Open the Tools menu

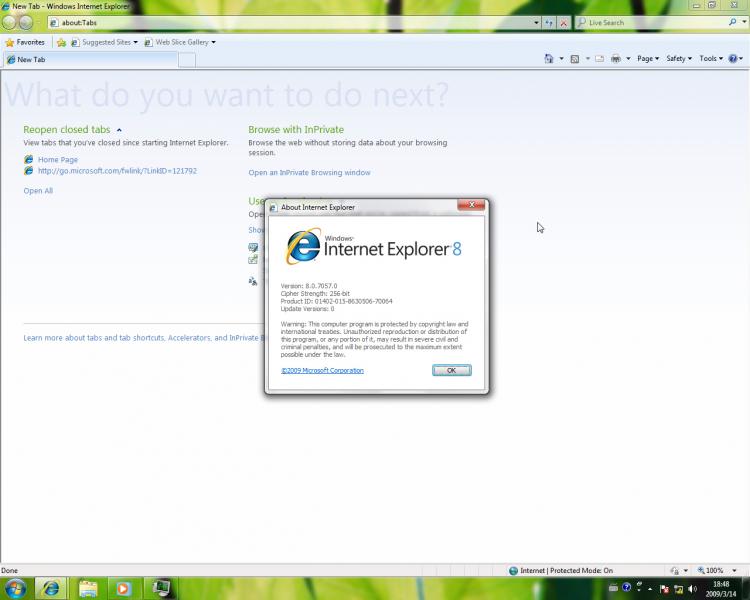(x=711, y=58)
